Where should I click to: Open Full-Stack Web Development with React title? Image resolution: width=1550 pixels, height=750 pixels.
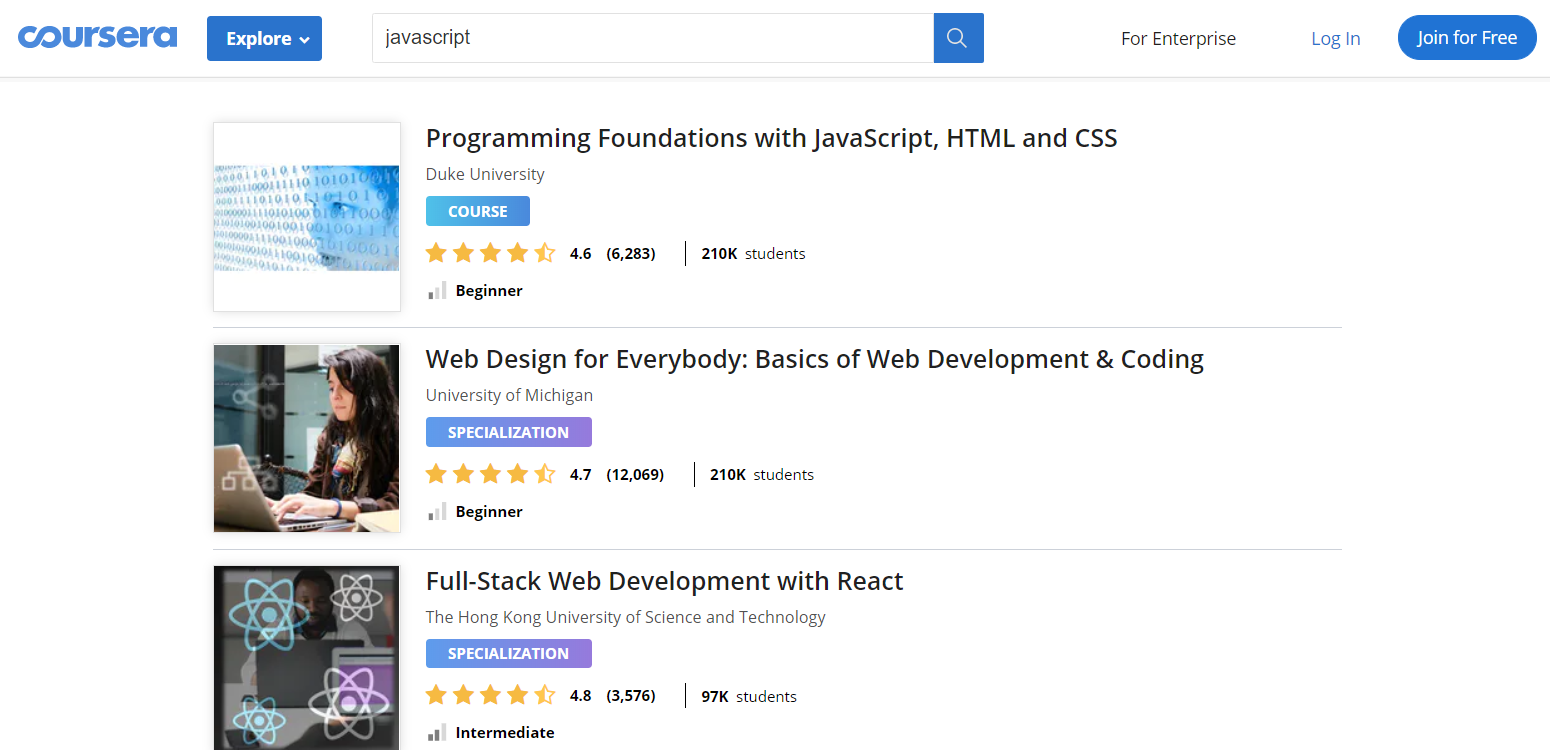(664, 581)
